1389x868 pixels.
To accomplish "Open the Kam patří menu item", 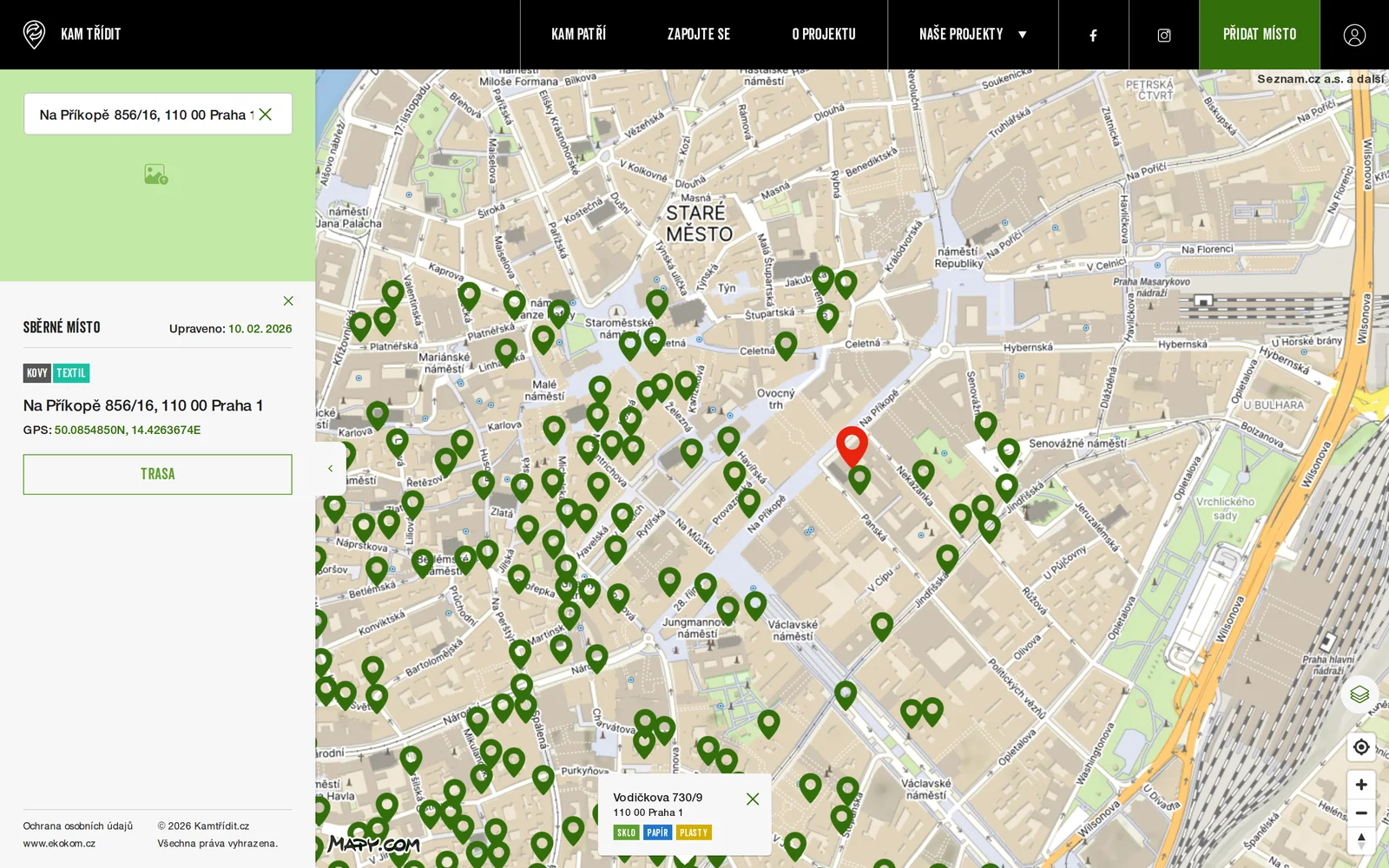I will (579, 35).
